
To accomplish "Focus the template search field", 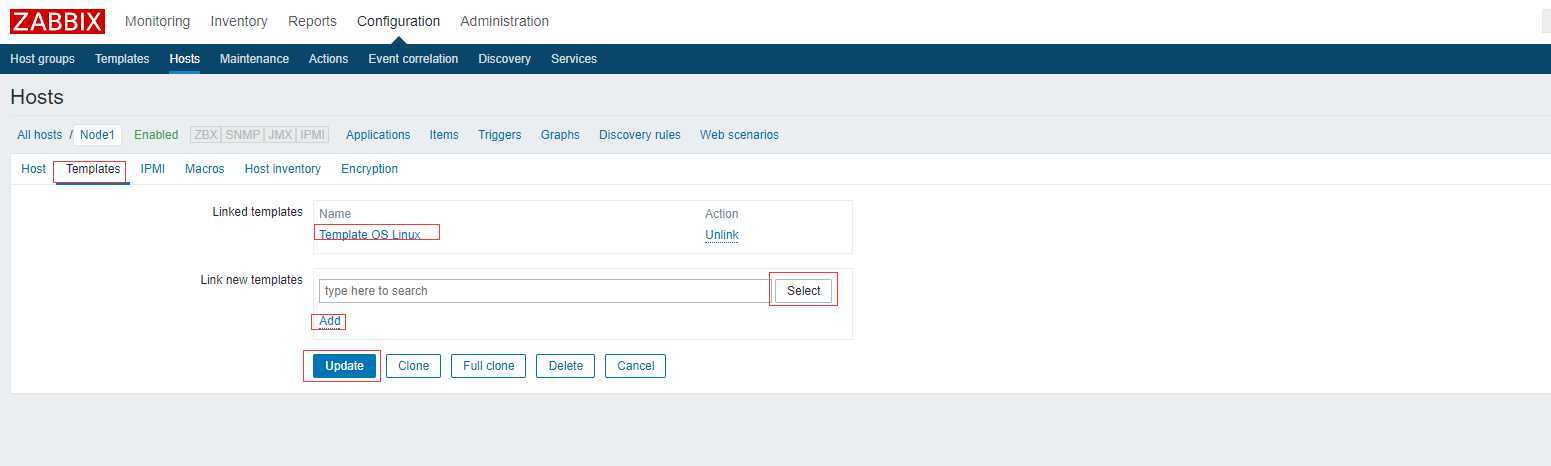I will coord(545,291).
